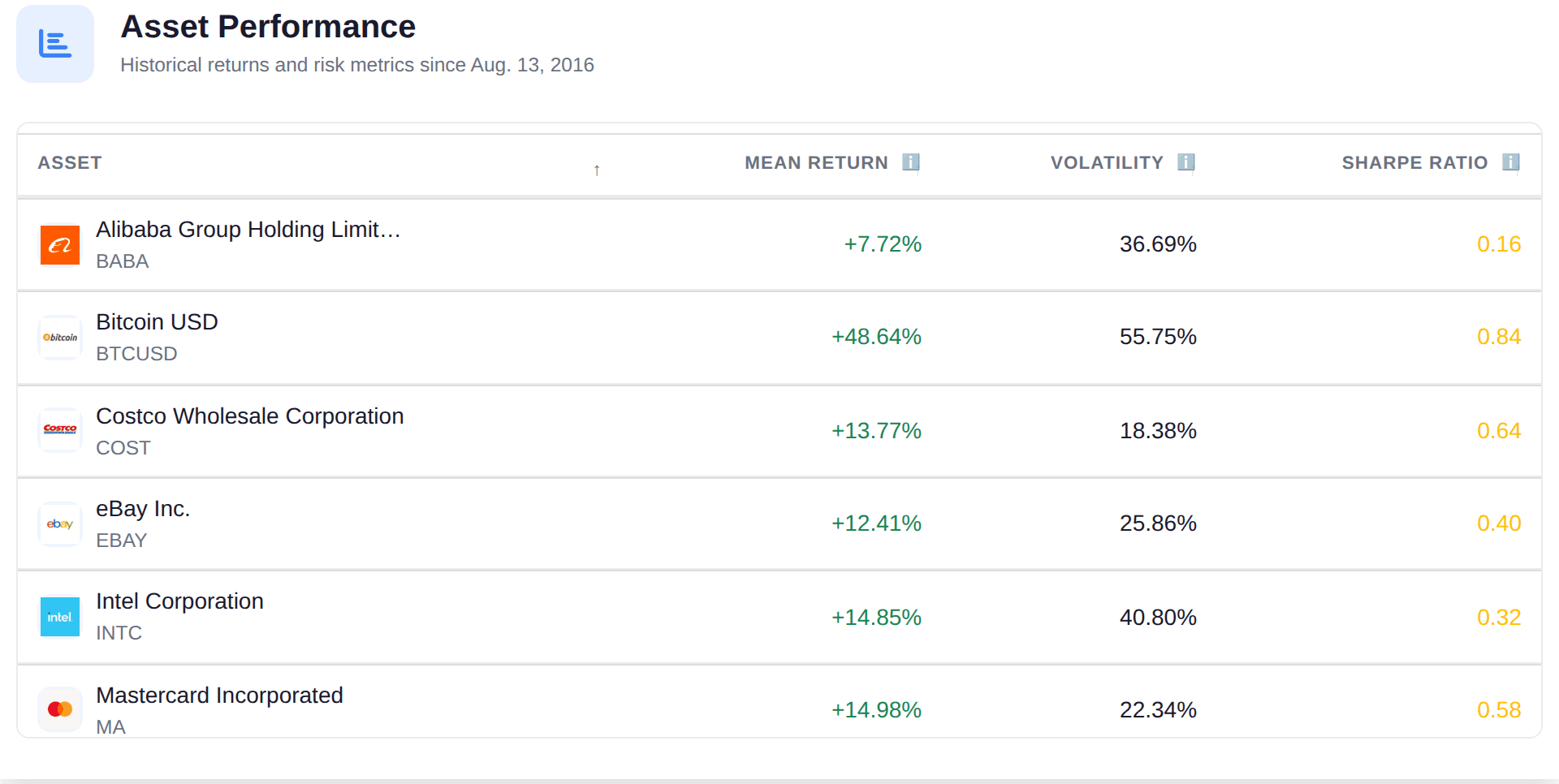Image resolution: width=1559 pixels, height=784 pixels.
Task: Open Bitcoin USD asset name
Action: pos(157,322)
